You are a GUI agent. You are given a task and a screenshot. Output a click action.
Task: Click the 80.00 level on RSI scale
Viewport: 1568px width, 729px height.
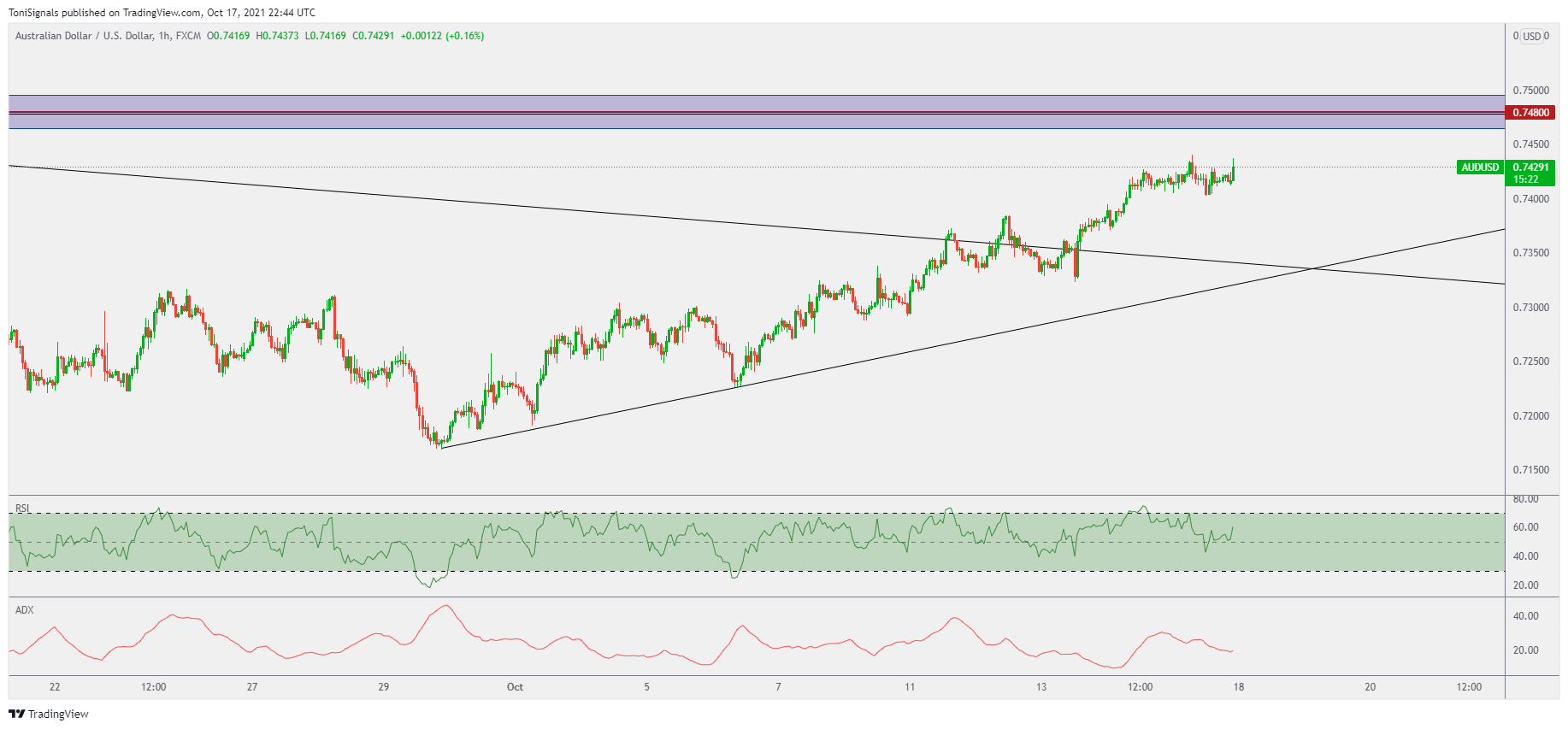coord(1525,499)
